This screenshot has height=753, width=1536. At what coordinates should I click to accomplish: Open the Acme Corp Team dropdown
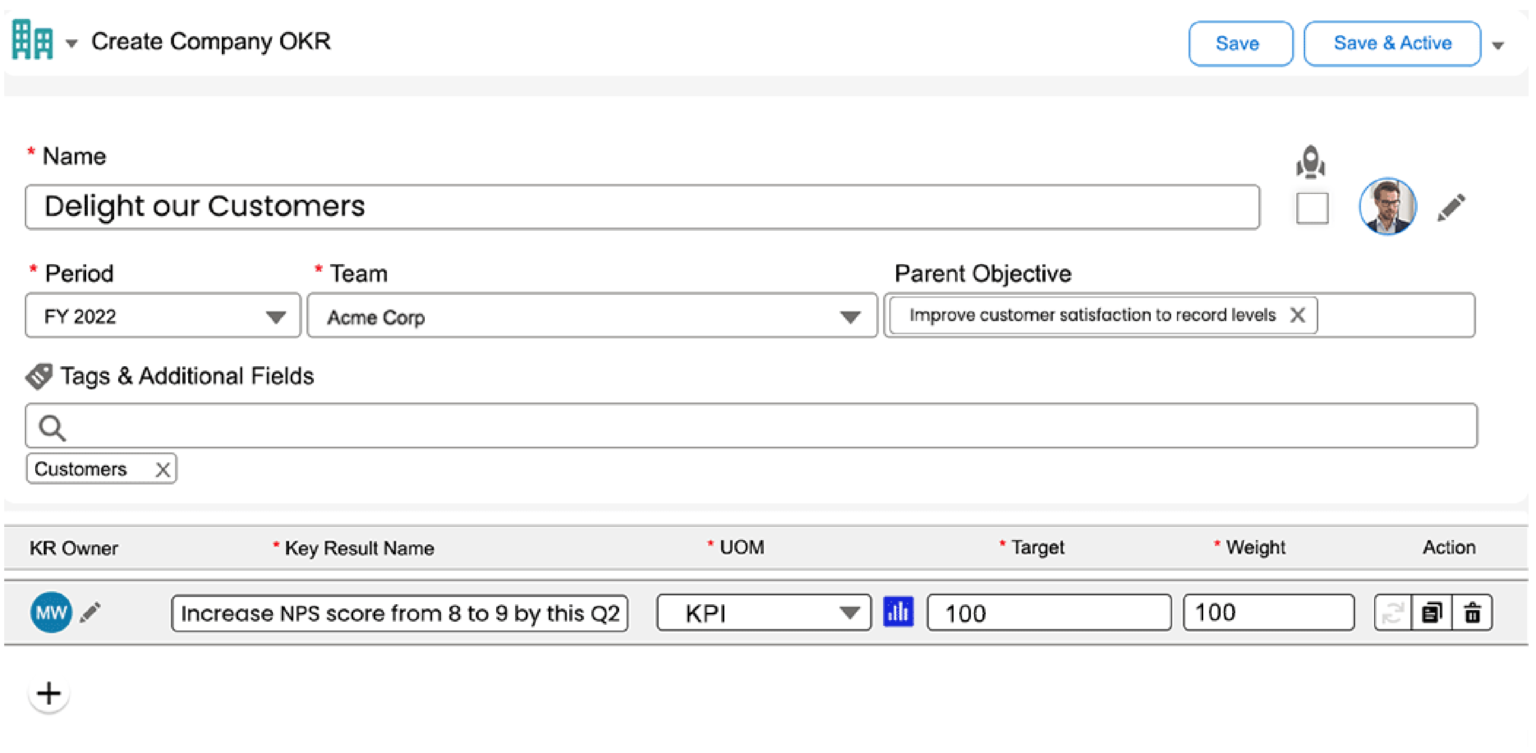(848, 315)
